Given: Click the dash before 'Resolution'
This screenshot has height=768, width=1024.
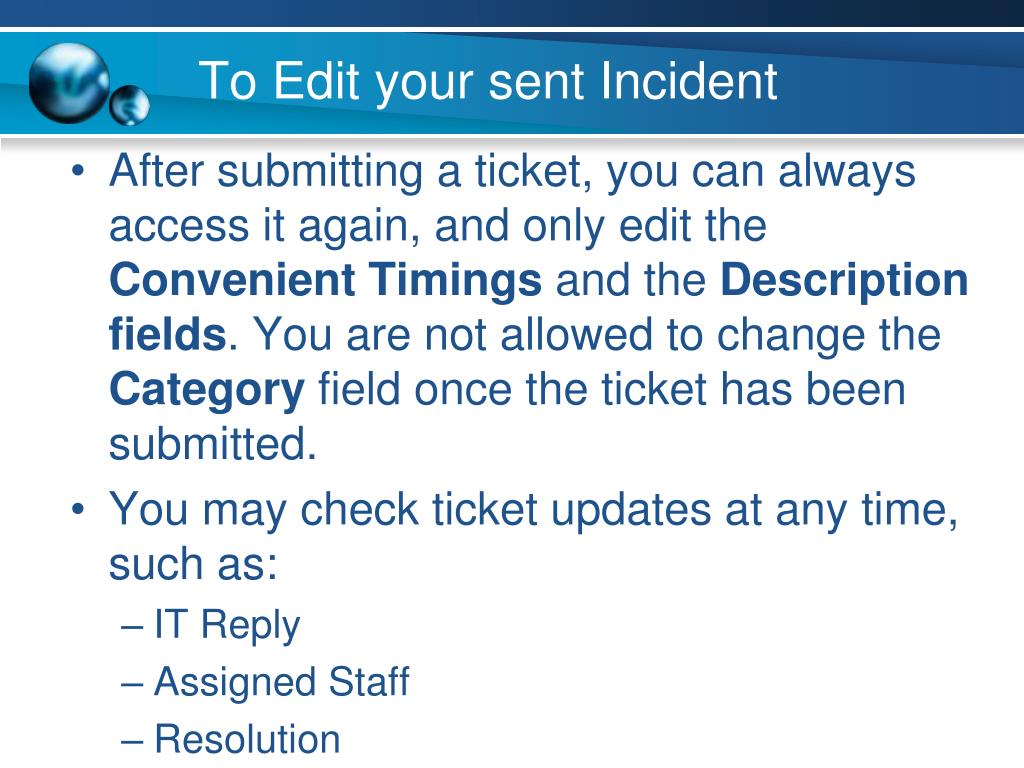Looking at the screenshot, I should click(133, 742).
